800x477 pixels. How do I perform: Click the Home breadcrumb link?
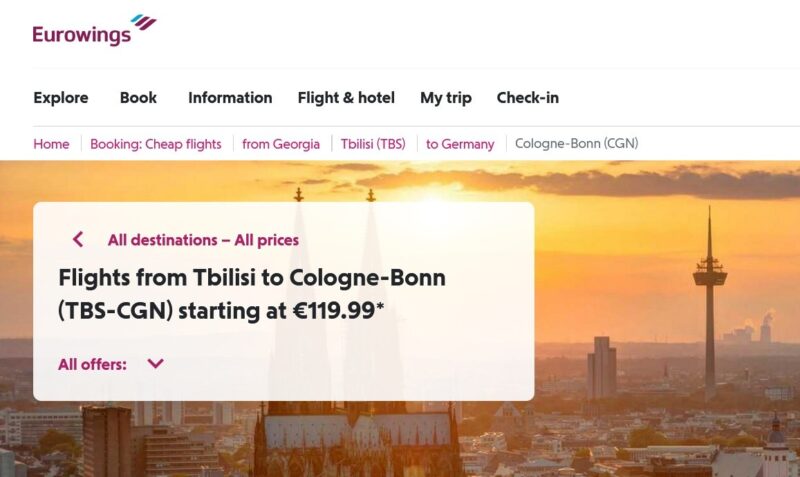(x=51, y=144)
